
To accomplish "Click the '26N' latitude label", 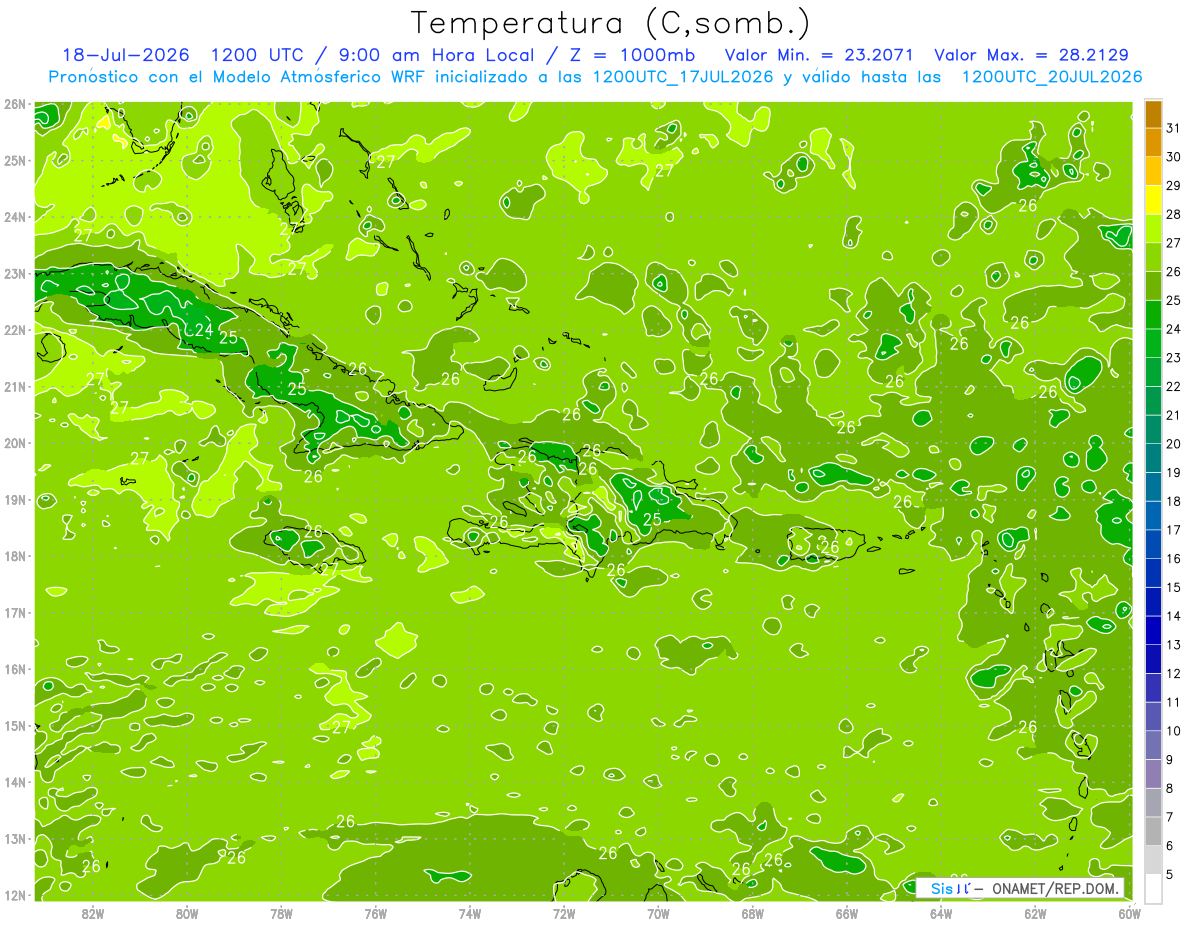I will pos(14,104).
